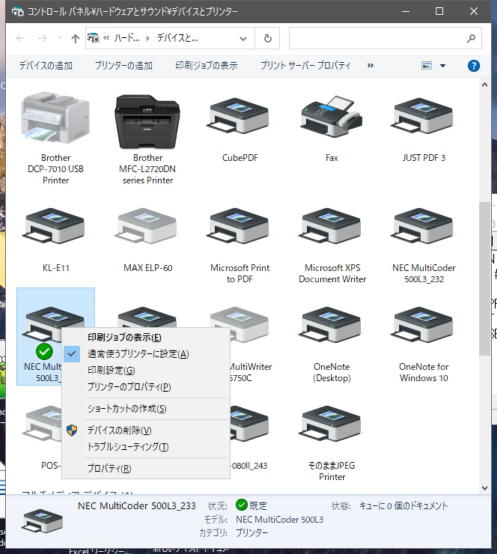Open recent locations dropdown arrow
The image size is (497, 554).
[59, 38]
